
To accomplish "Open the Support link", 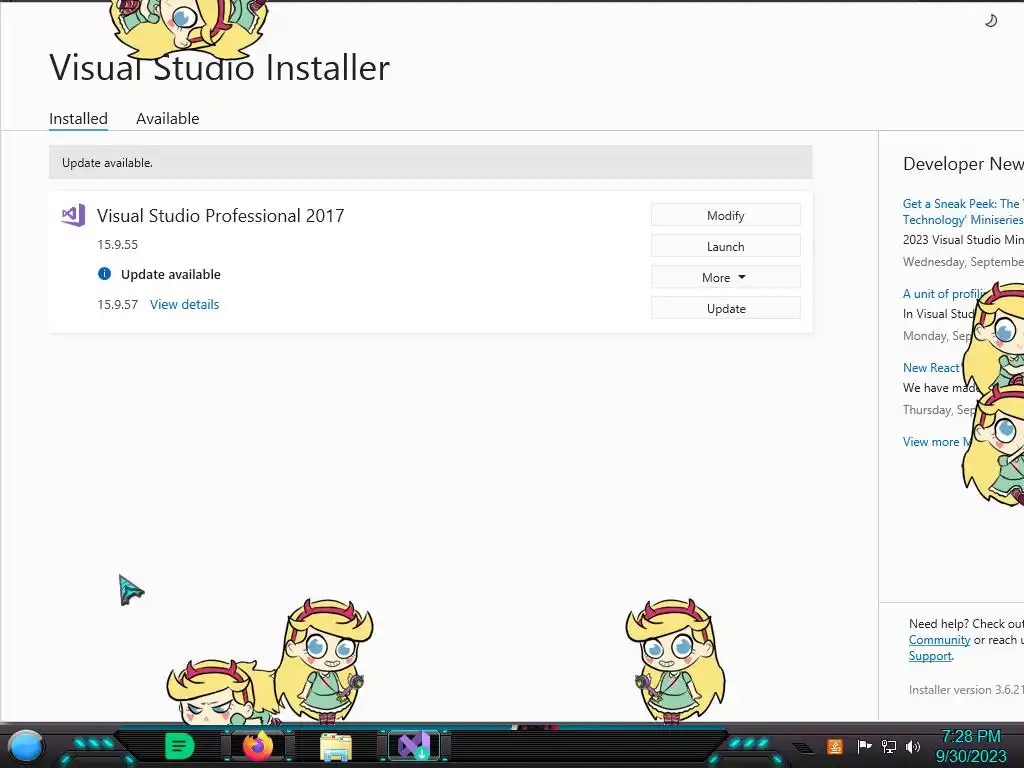I will [930, 656].
